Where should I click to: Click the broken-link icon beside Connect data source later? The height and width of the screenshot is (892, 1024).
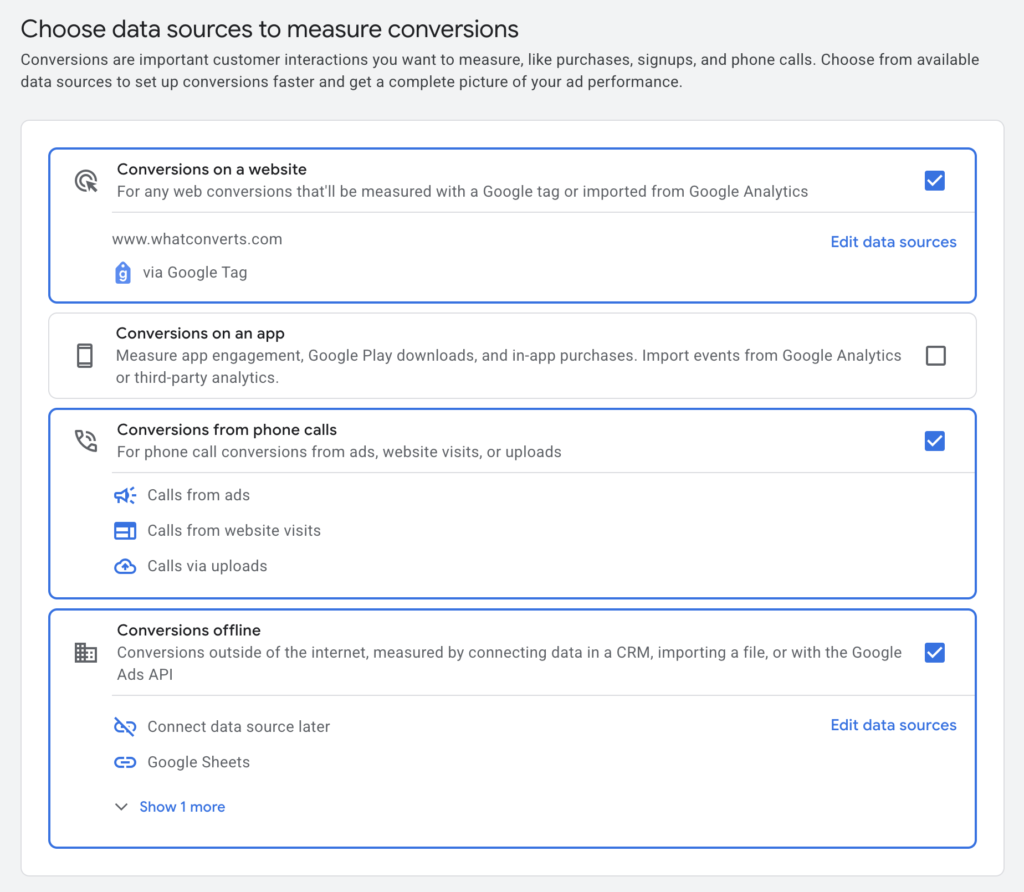(x=124, y=726)
